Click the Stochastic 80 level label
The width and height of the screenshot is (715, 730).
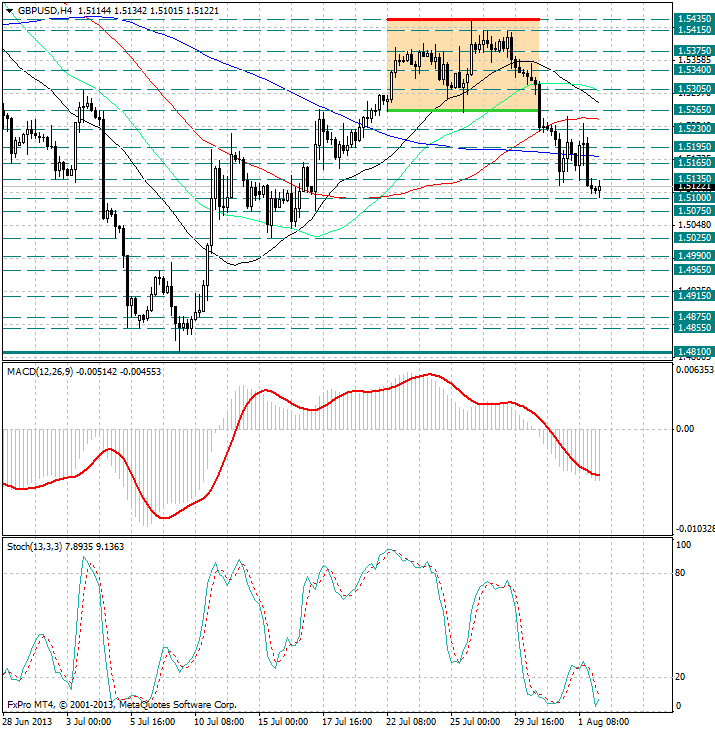[680, 573]
